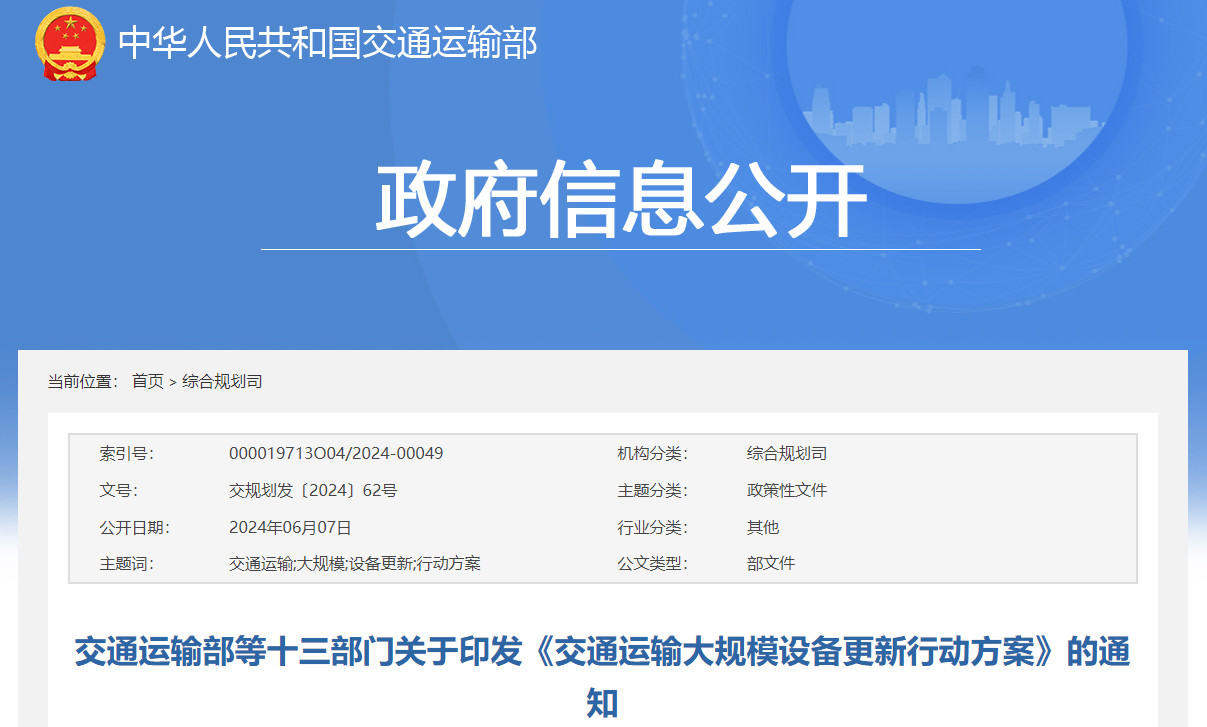Click the 当前位置 label

click(83, 381)
